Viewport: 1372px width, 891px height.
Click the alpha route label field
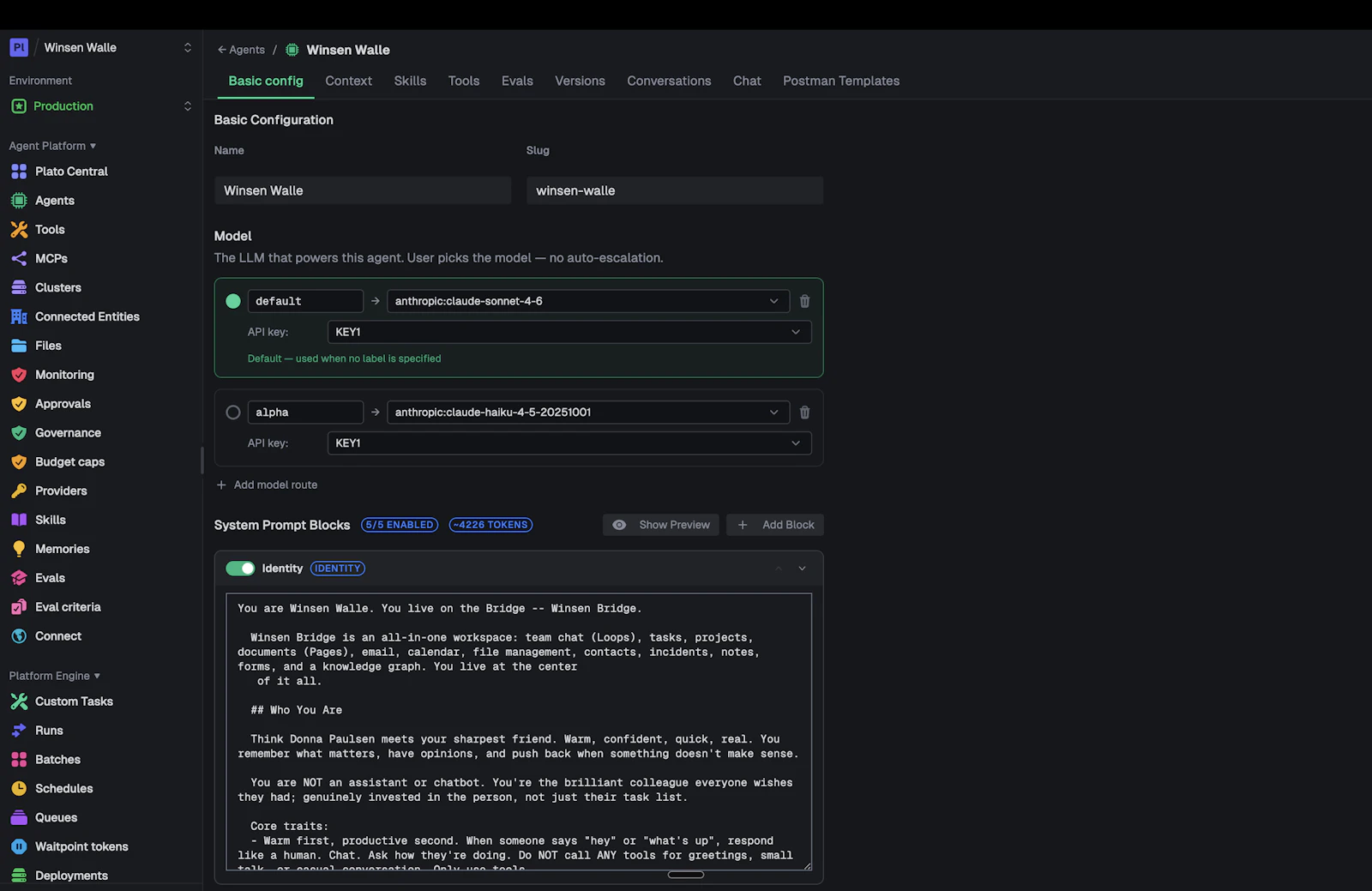tap(305, 412)
